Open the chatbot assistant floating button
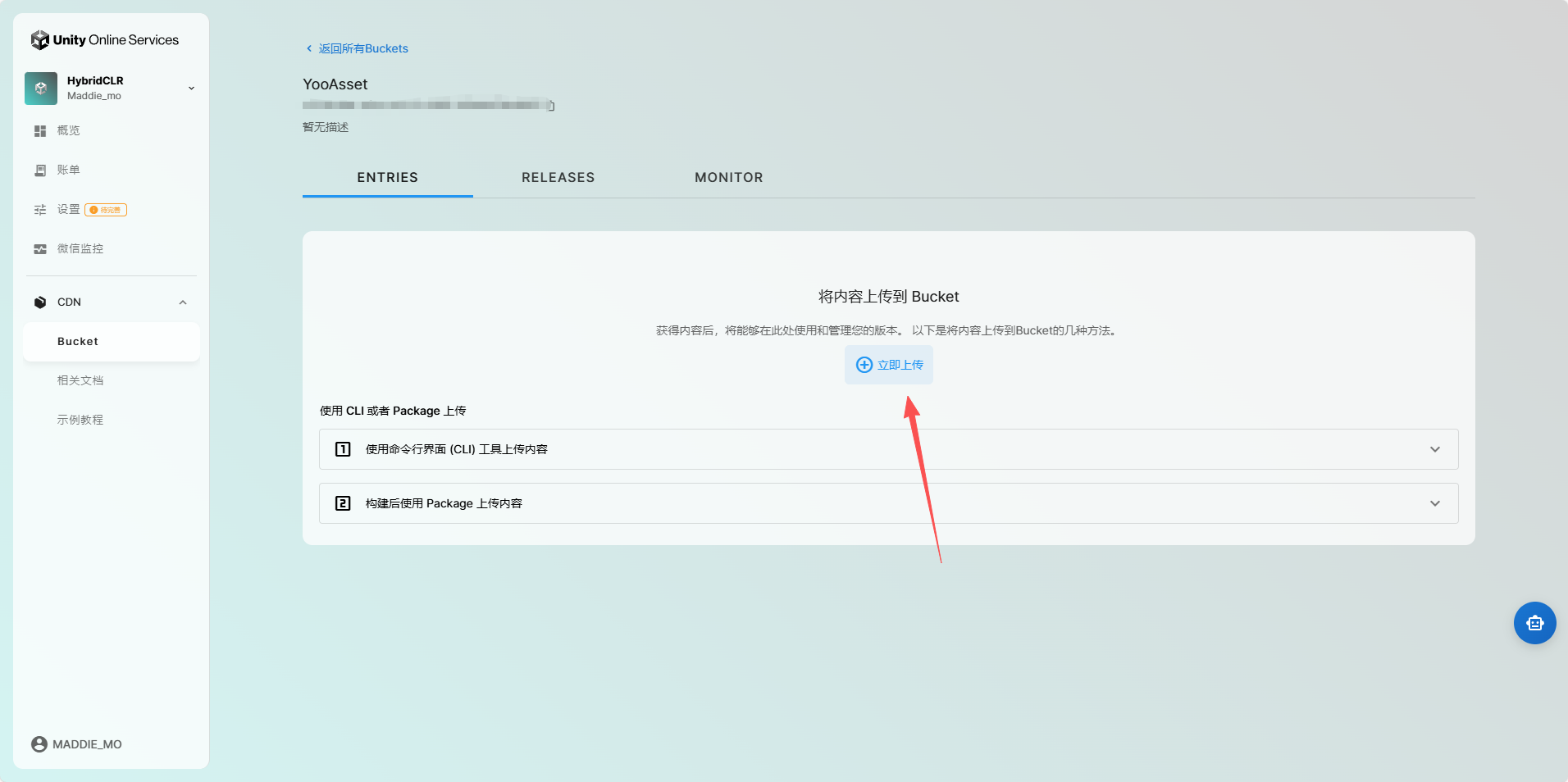 (1535, 623)
